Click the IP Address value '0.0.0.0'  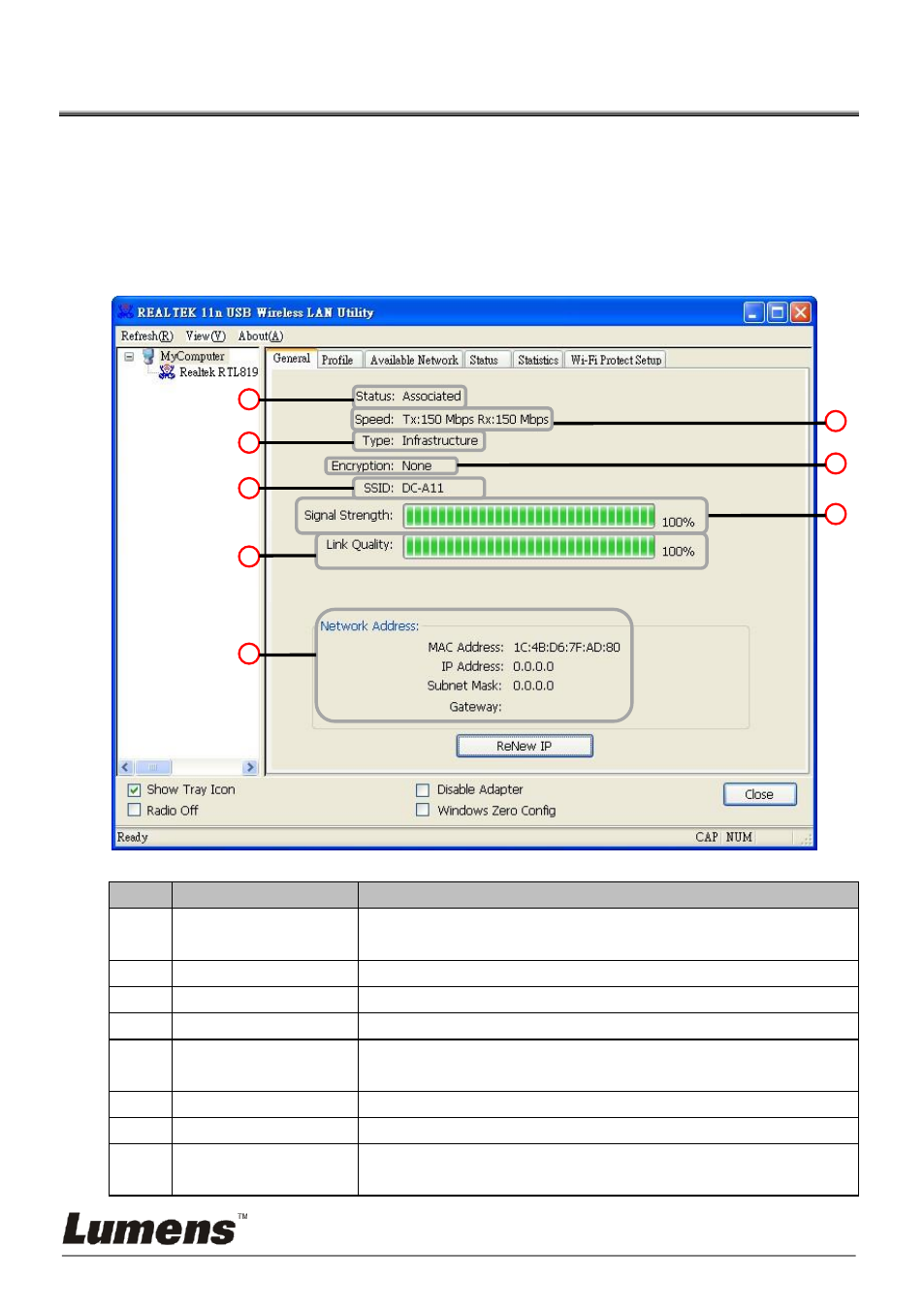point(533,667)
